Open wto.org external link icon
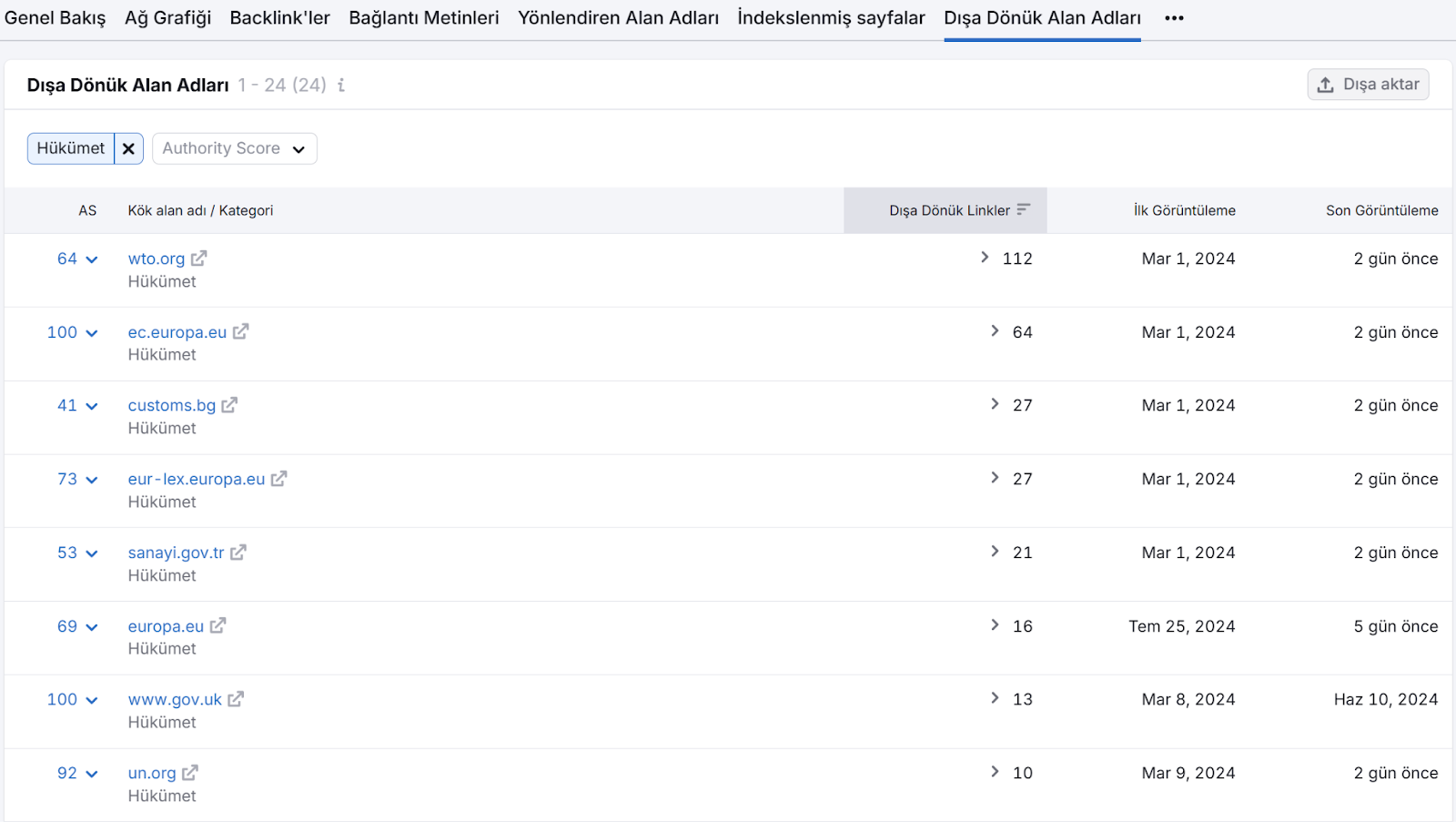 pos(199,259)
